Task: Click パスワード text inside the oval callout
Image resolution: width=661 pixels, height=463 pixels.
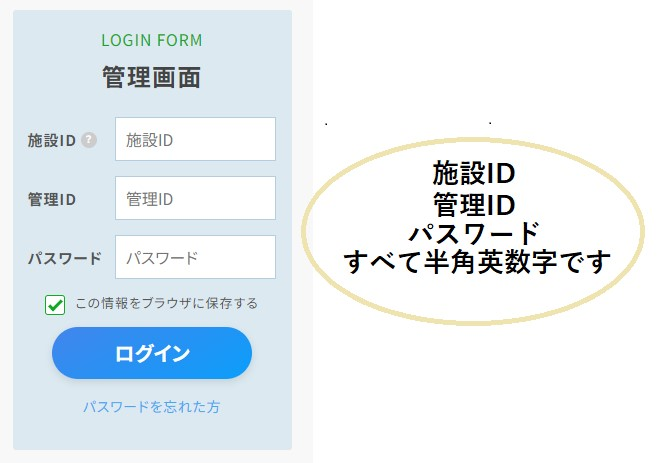Action: (x=473, y=234)
